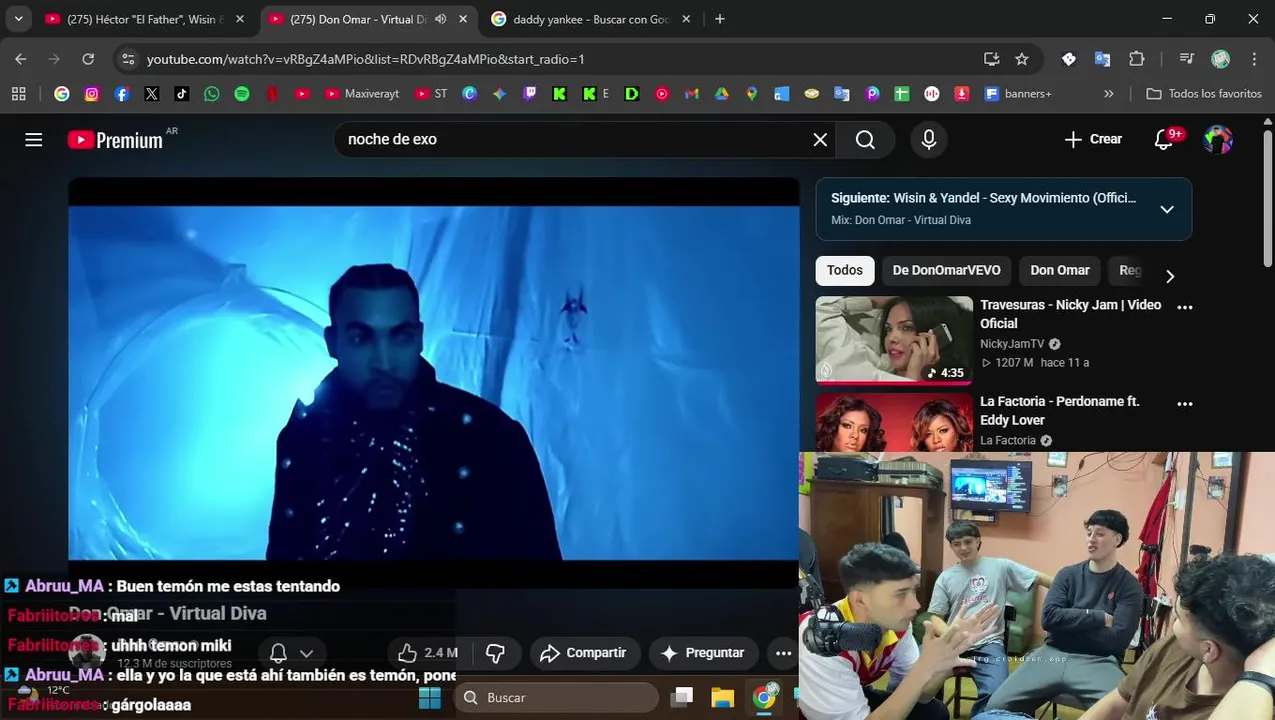
Task: Open the Instagram bookmark
Action: click(x=92, y=94)
